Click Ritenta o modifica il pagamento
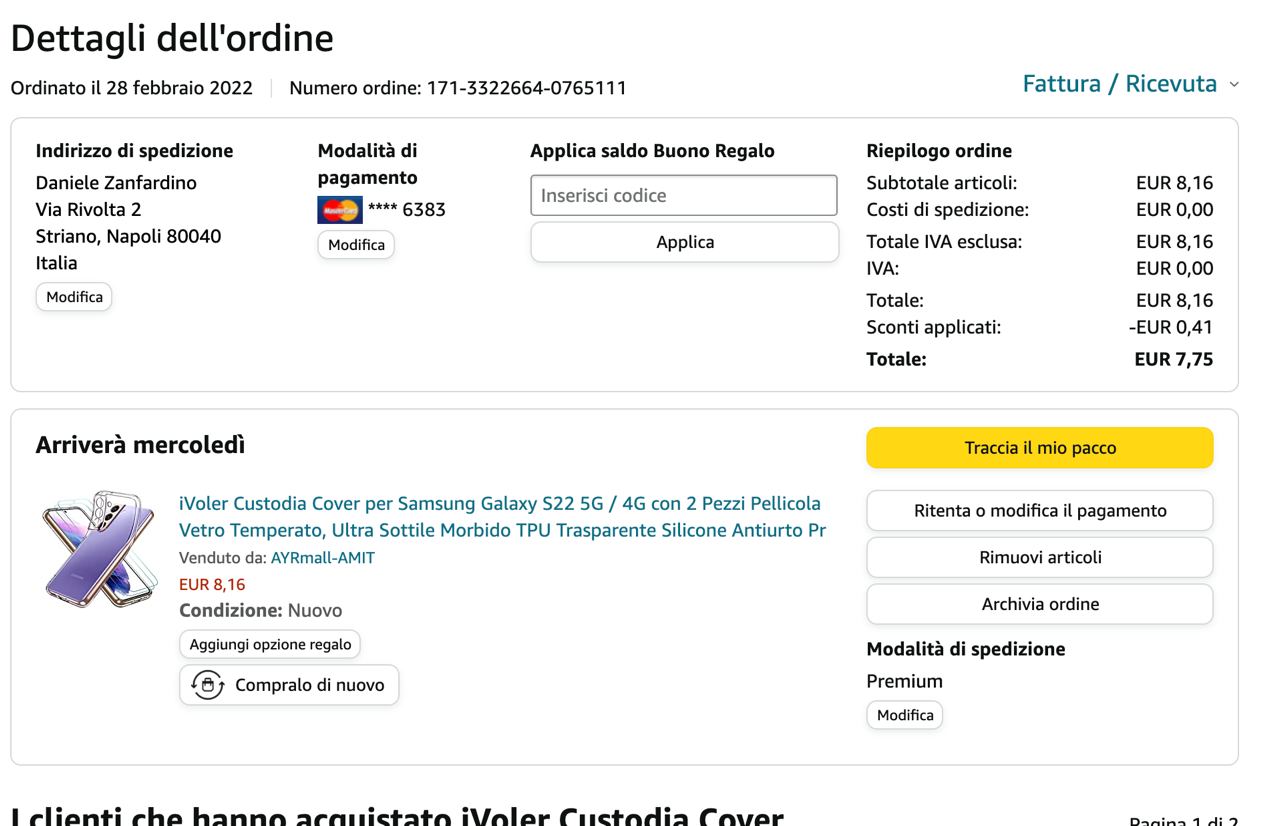Image resolution: width=1280 pixels, height=826 pixels. click(x=1039, y=511)
